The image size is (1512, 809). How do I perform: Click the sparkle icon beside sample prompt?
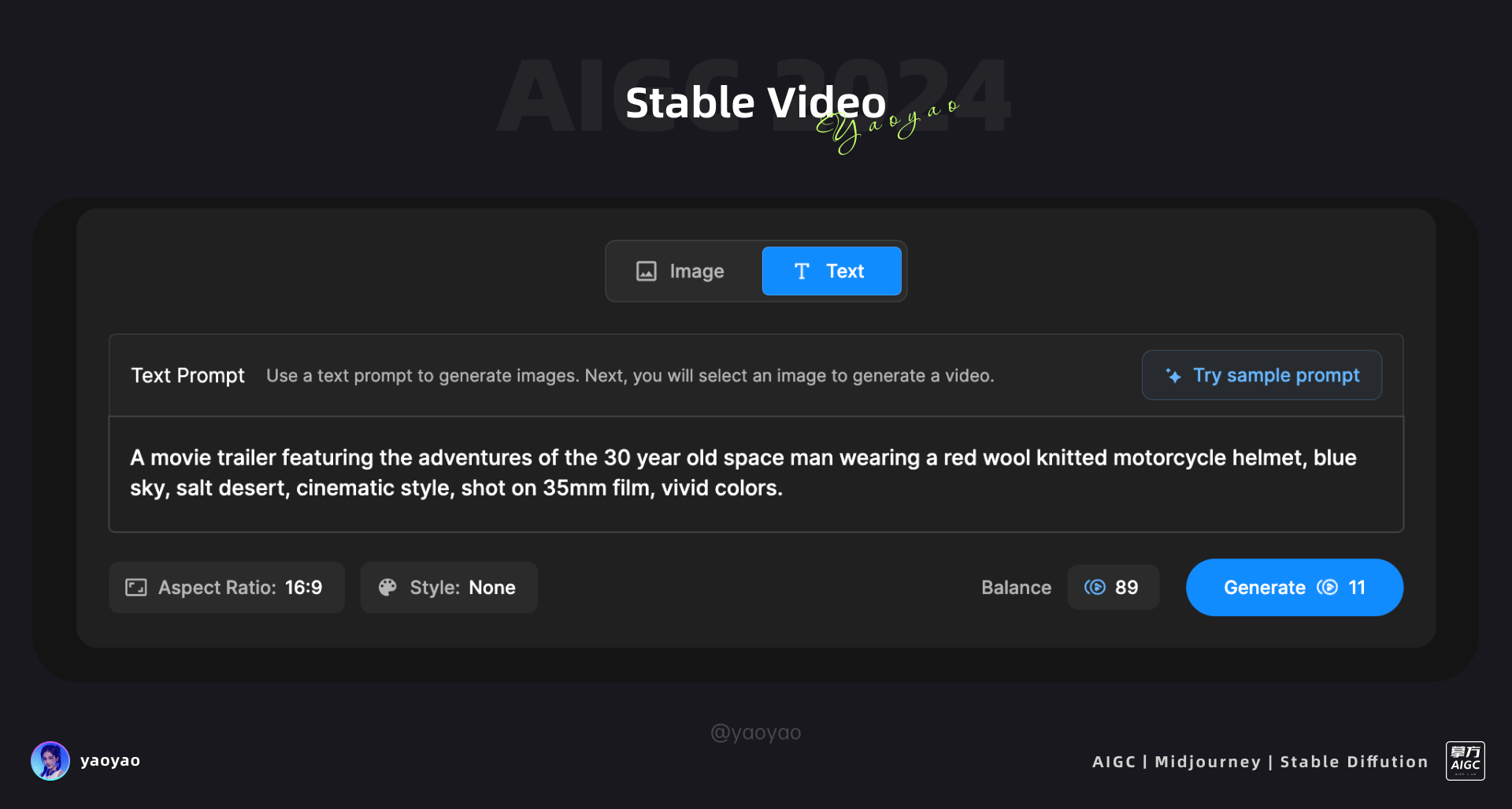coord(1173,376)
